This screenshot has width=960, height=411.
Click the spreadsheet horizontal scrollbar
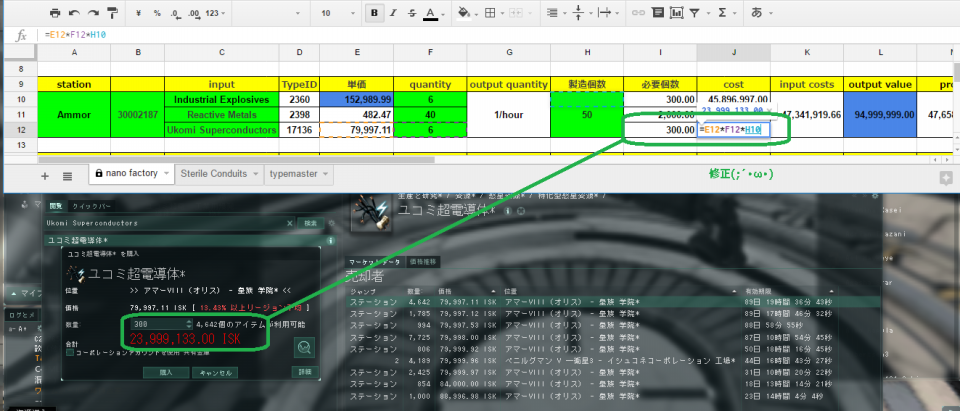(x=236, y=159)
